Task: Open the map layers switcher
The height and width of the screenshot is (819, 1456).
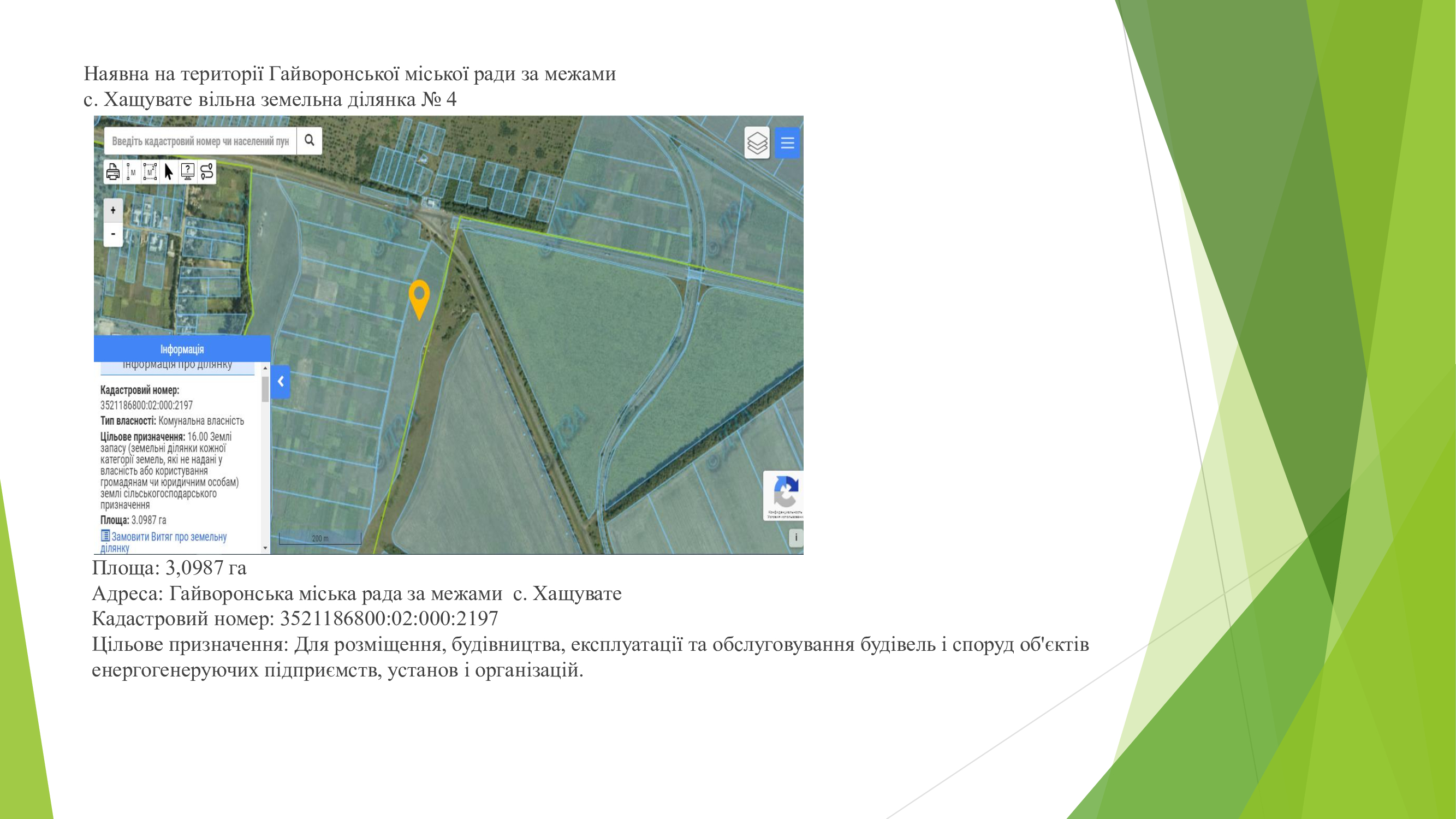Action: pos(757,143)
